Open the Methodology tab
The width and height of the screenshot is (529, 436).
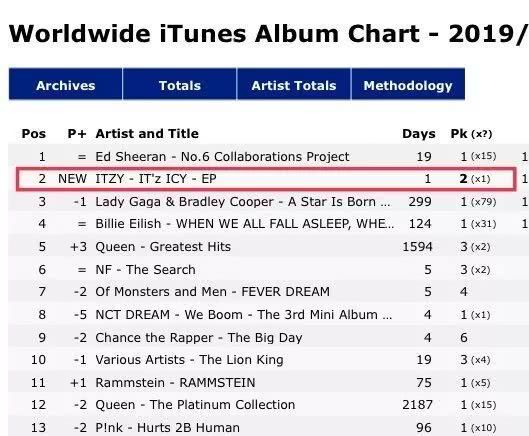coord(408,84)
